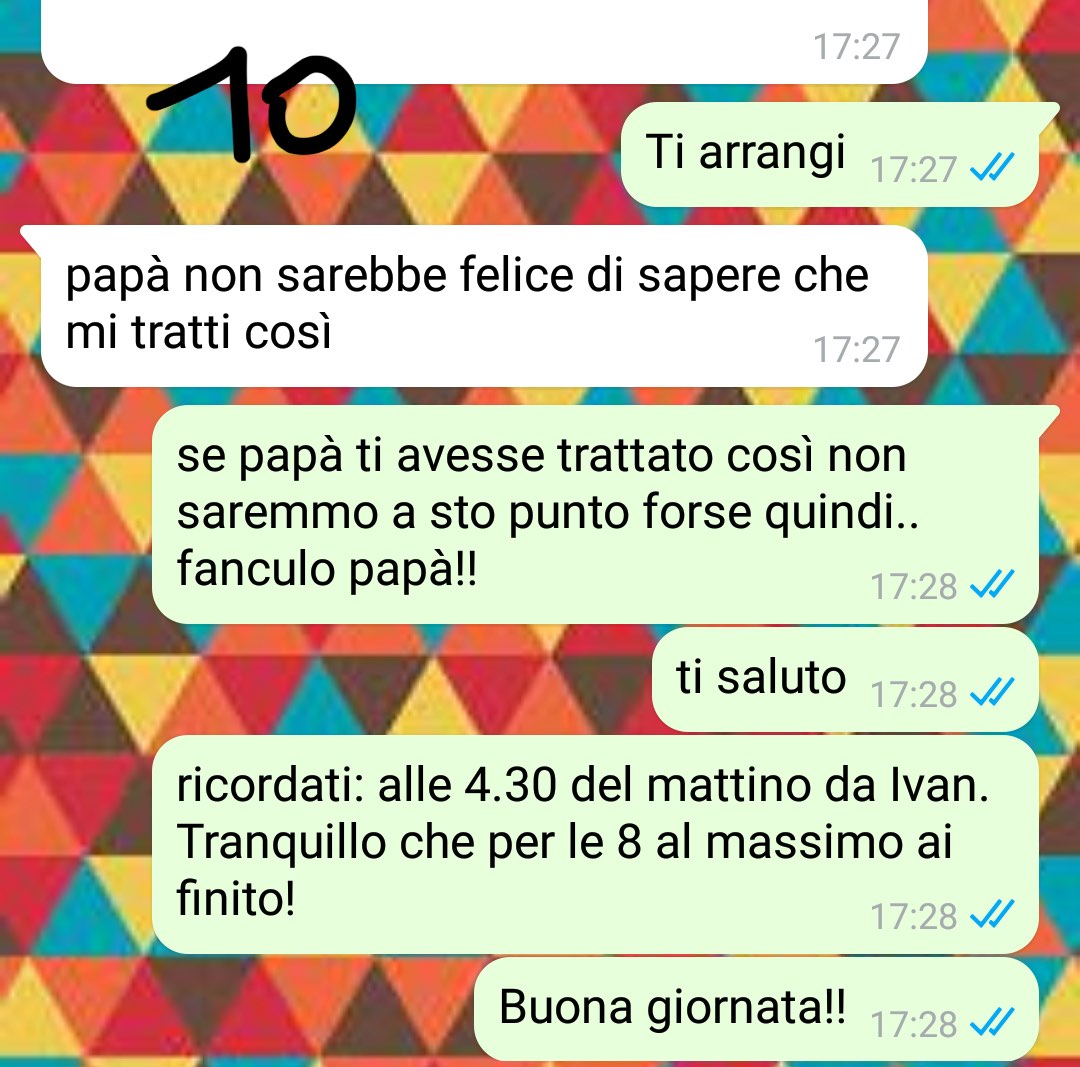
Task: Click the 17:28 timestamp next to 'ti saluto'
Action: click(x=913, y=694)
